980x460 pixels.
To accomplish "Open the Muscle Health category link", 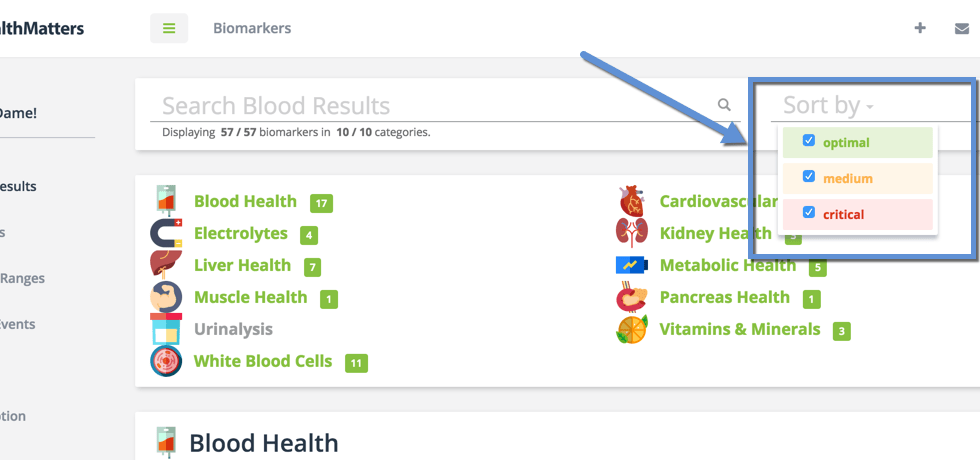I will (x=251, y=297).
